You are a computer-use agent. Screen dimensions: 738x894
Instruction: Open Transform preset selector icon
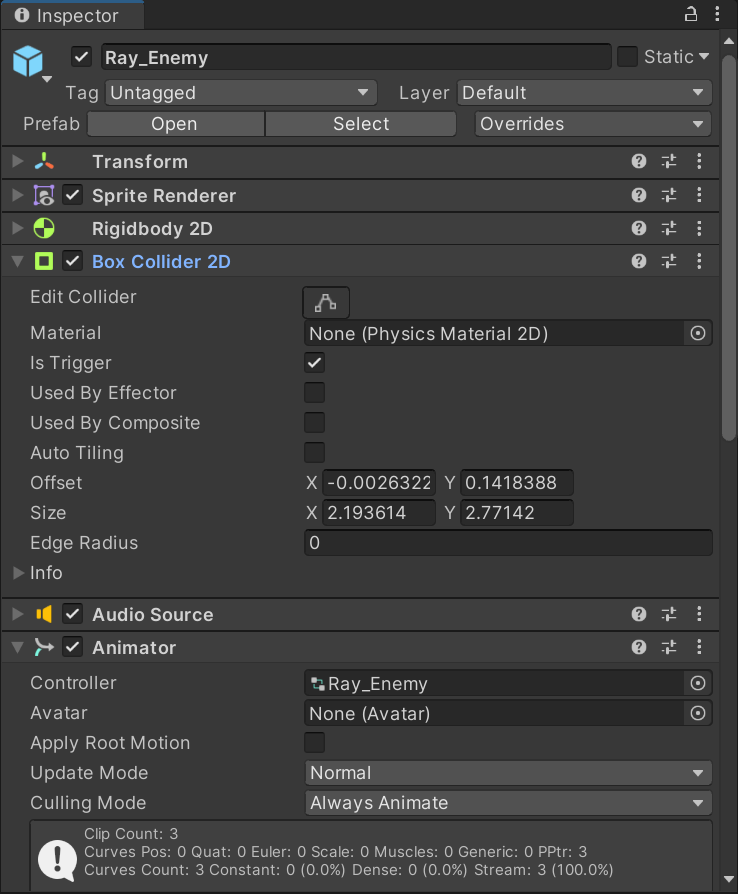point(669,161)
